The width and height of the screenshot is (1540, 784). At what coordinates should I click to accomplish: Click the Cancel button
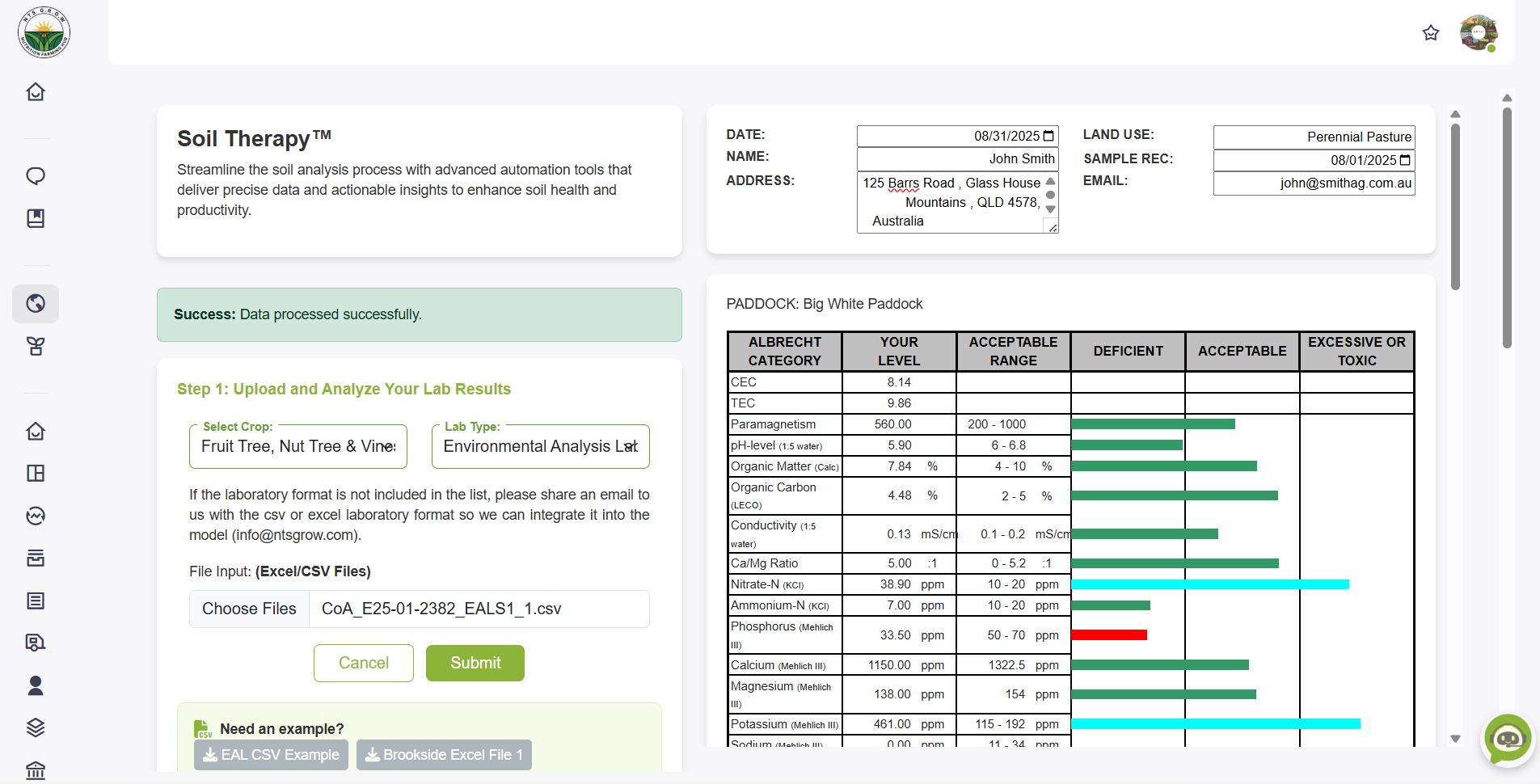coord(364,663)
